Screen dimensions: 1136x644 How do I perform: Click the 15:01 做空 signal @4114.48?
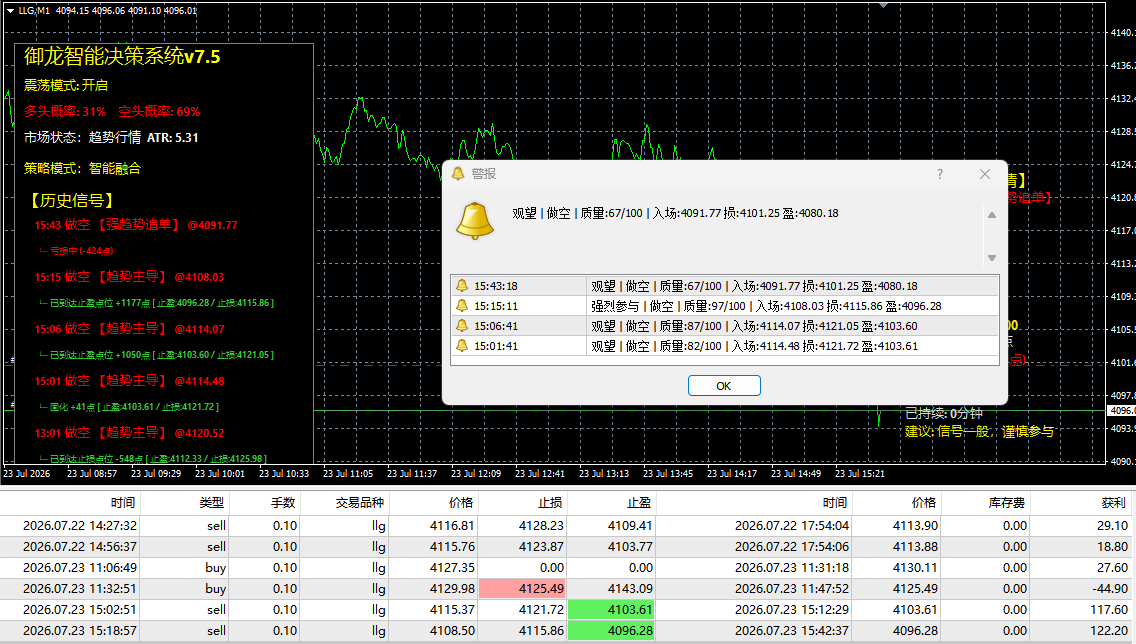click(129, 381)
